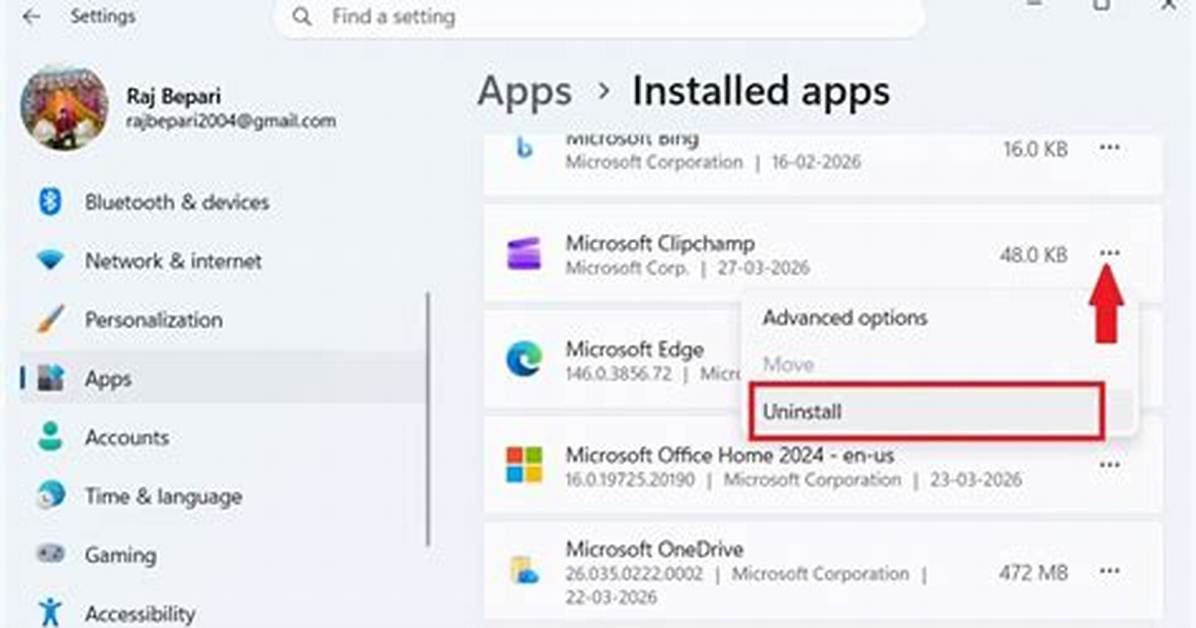Click the sidebar vertical scrollbar
This screenshot has width=1196, height=628.
pyautogui.click(x=428, y=420)
